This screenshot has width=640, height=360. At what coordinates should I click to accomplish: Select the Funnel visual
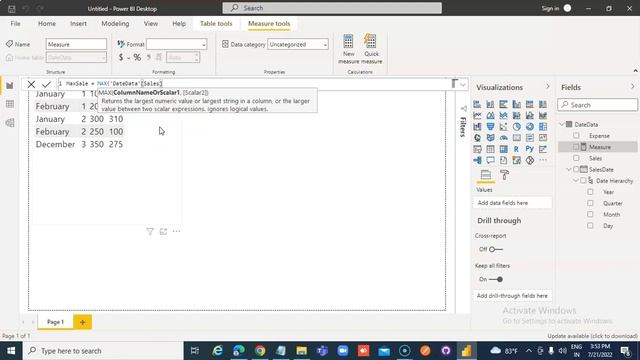(490, 127)
